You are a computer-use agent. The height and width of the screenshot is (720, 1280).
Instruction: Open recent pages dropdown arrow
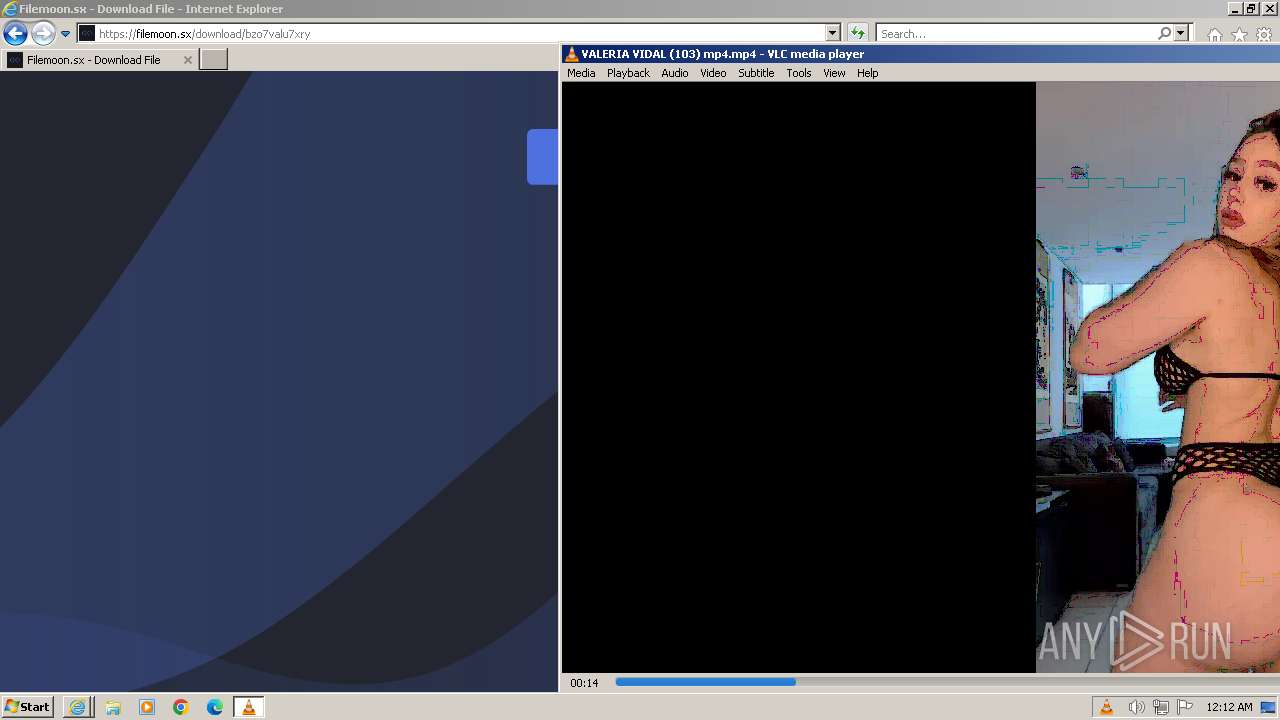coord(65,33)
